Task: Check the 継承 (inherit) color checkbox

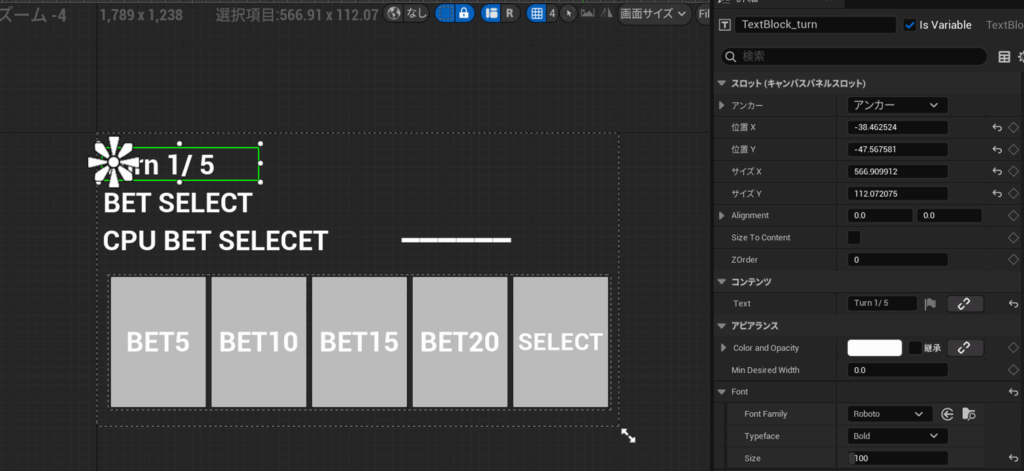Action: [915, 348]
